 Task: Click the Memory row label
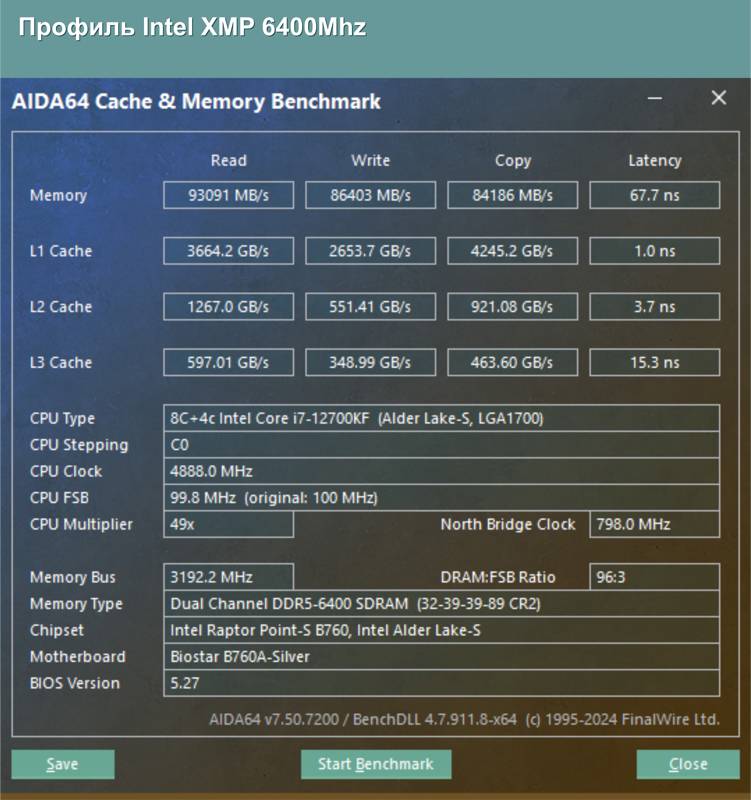click(x=58, y=195)
